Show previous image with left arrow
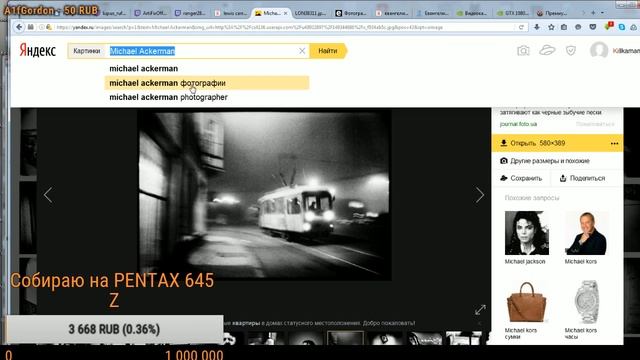Image resolution: width=640 pixels, height=360 pixels. [x=48, y=195]
